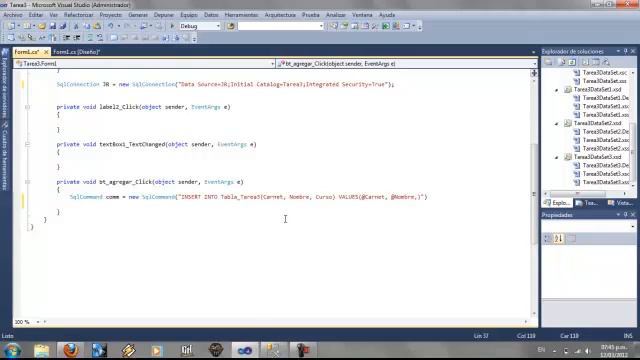Save the current file with the disk icon
640x360 pixels.
click(x=53, y=26)
